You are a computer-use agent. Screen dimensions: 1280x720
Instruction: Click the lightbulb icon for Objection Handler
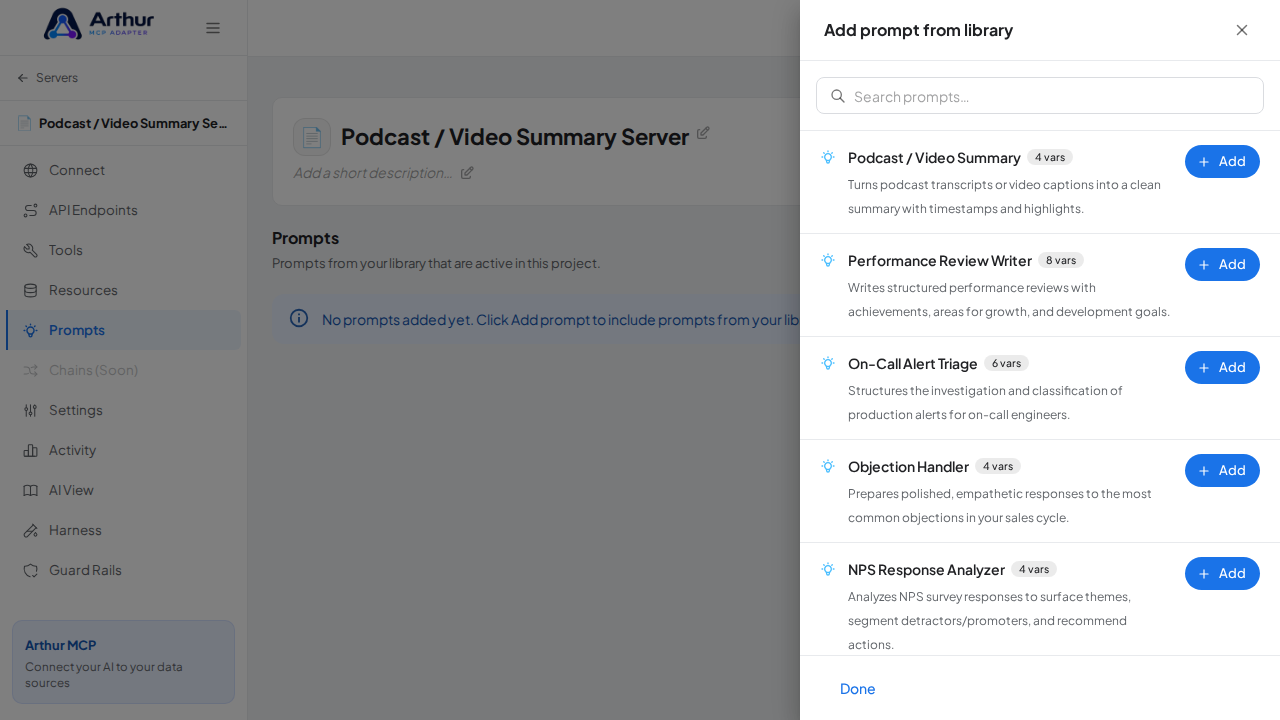828,466
